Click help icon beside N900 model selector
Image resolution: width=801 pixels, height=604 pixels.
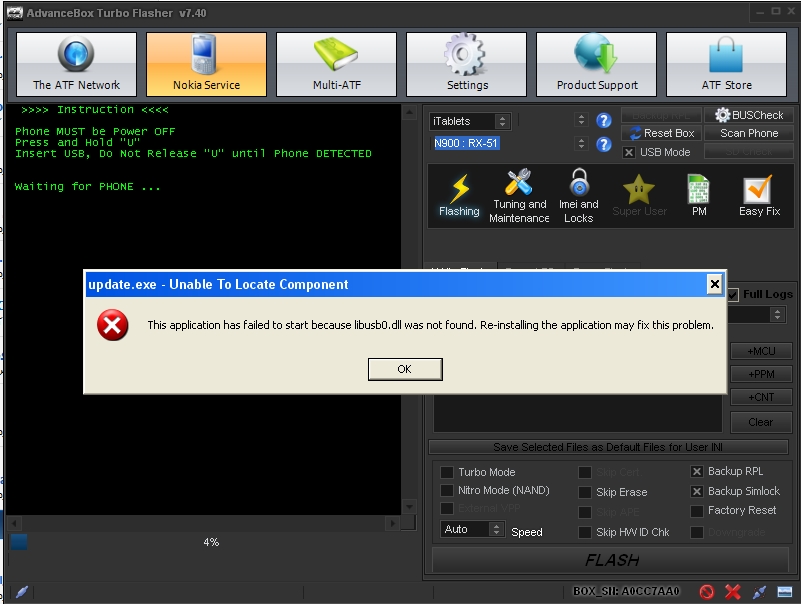604,144
